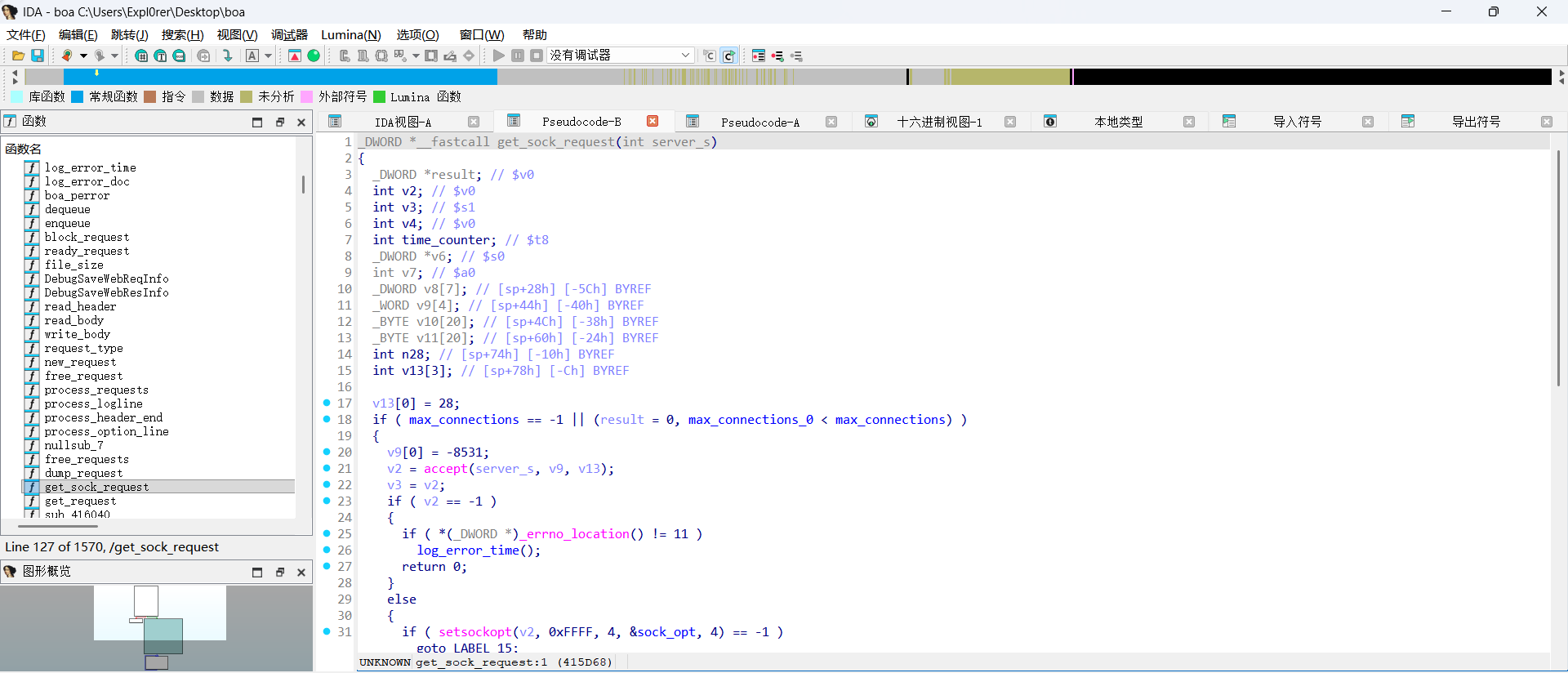
Task: Click the last grey lines toolbar icon
Action: (x=796, y=56)
